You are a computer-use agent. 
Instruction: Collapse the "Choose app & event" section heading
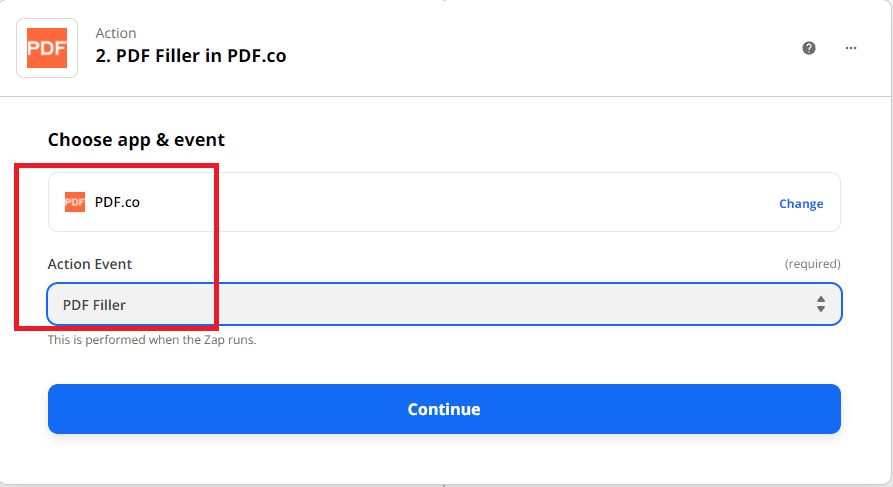[136, 140]
